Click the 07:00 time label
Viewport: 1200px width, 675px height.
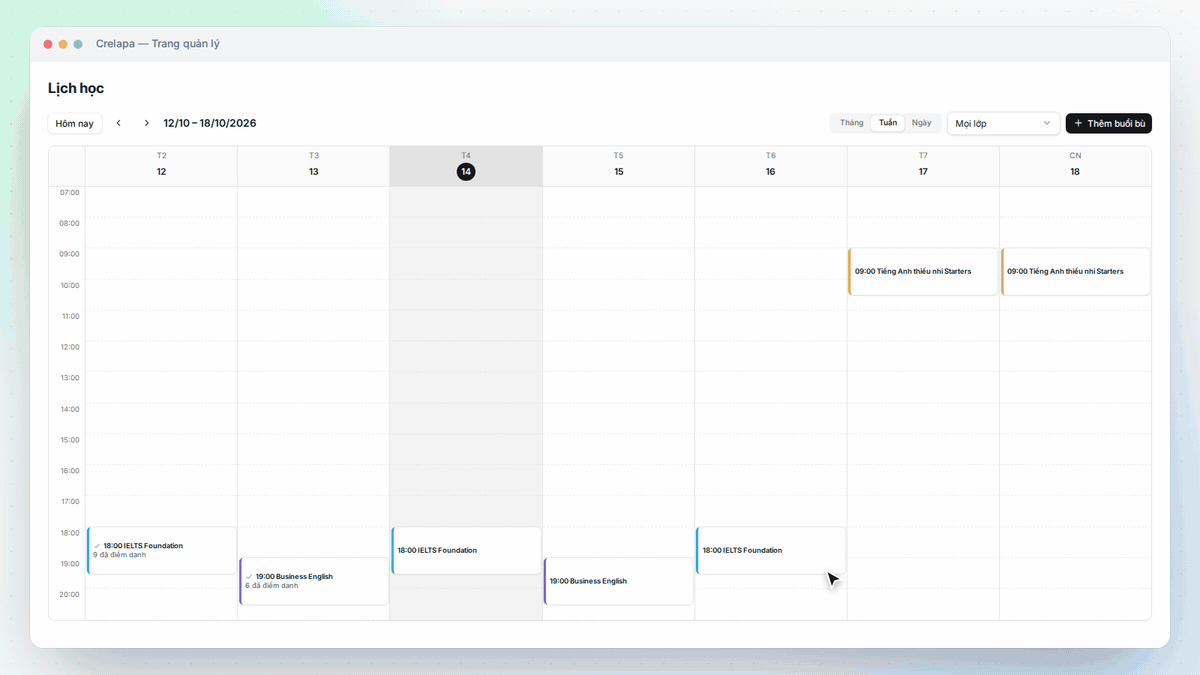pos(69,192)
